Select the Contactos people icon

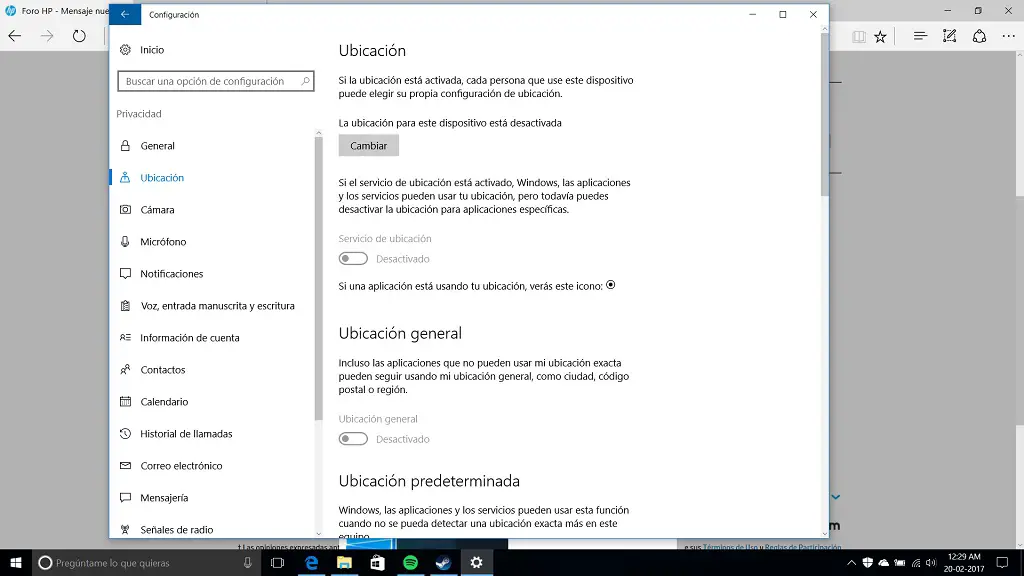point(125,370)
